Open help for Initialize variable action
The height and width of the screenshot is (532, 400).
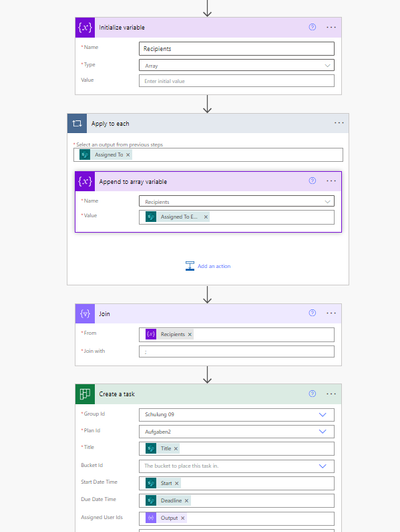coord(312,27)
